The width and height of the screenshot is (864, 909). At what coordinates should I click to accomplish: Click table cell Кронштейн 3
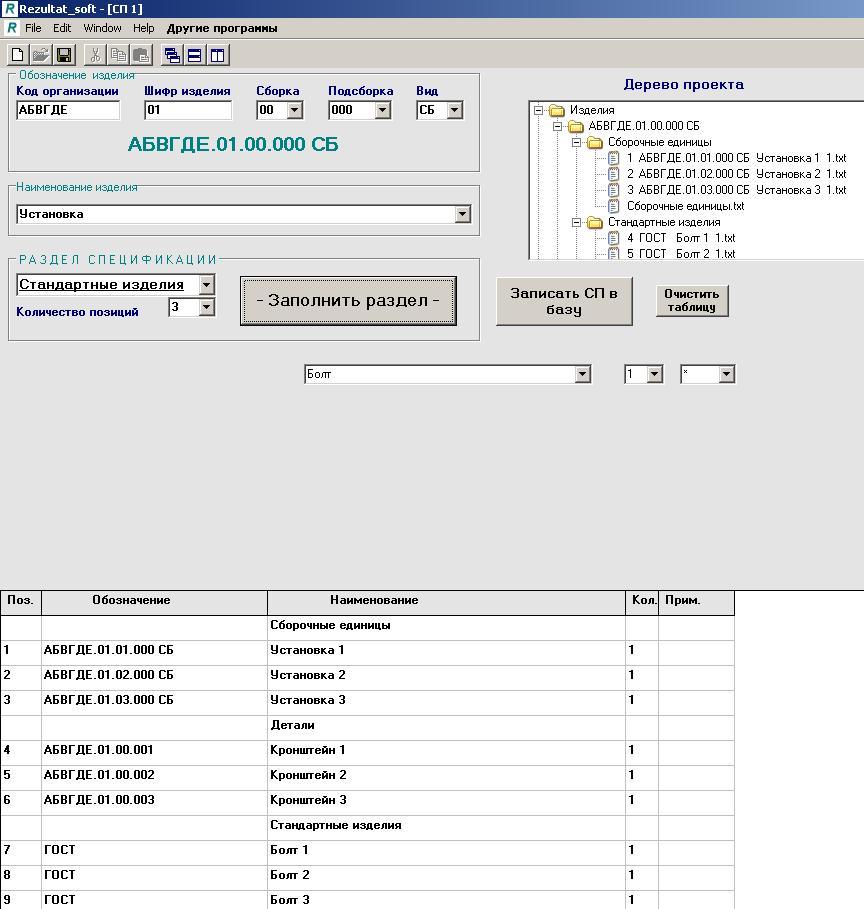point(446,802)
